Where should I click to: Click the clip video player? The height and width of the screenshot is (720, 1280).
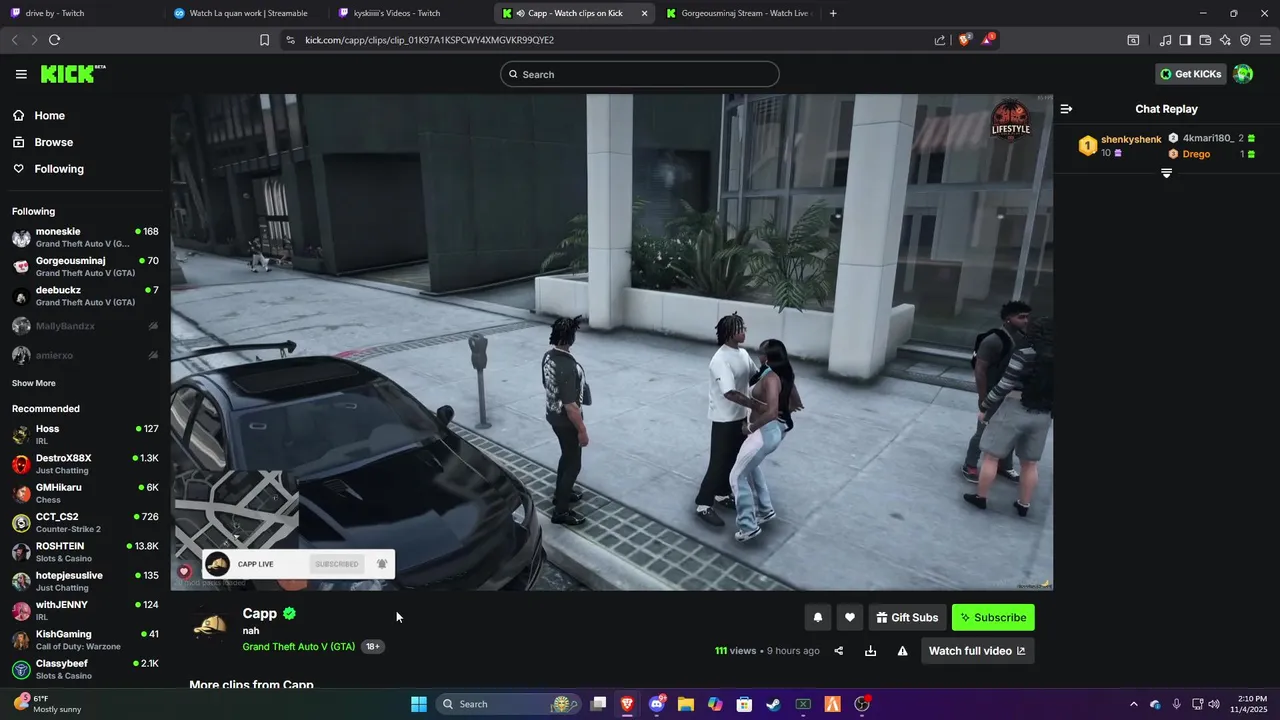click(x=611, y=342)
